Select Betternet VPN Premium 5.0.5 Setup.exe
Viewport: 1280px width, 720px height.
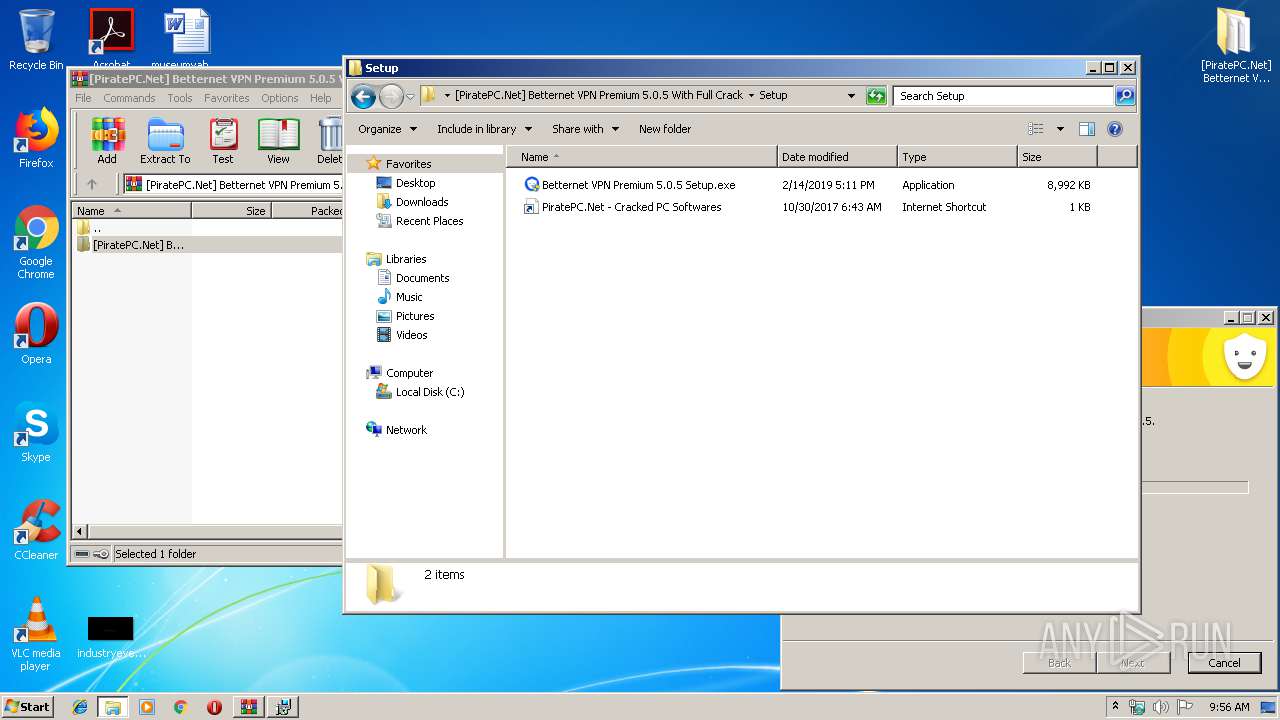638,185
